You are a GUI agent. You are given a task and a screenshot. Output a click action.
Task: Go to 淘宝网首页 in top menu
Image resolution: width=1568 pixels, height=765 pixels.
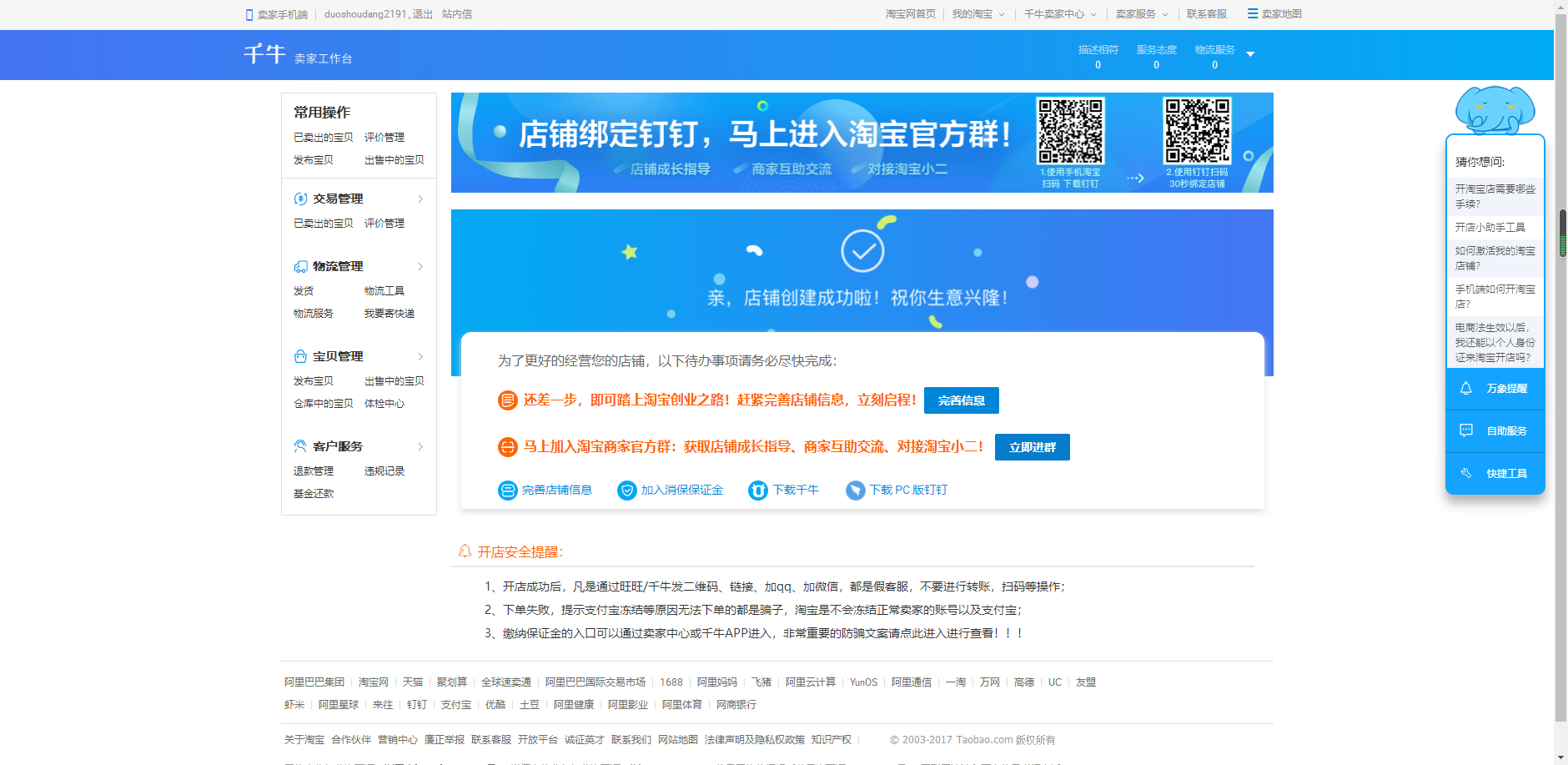[x=910, y=14]
